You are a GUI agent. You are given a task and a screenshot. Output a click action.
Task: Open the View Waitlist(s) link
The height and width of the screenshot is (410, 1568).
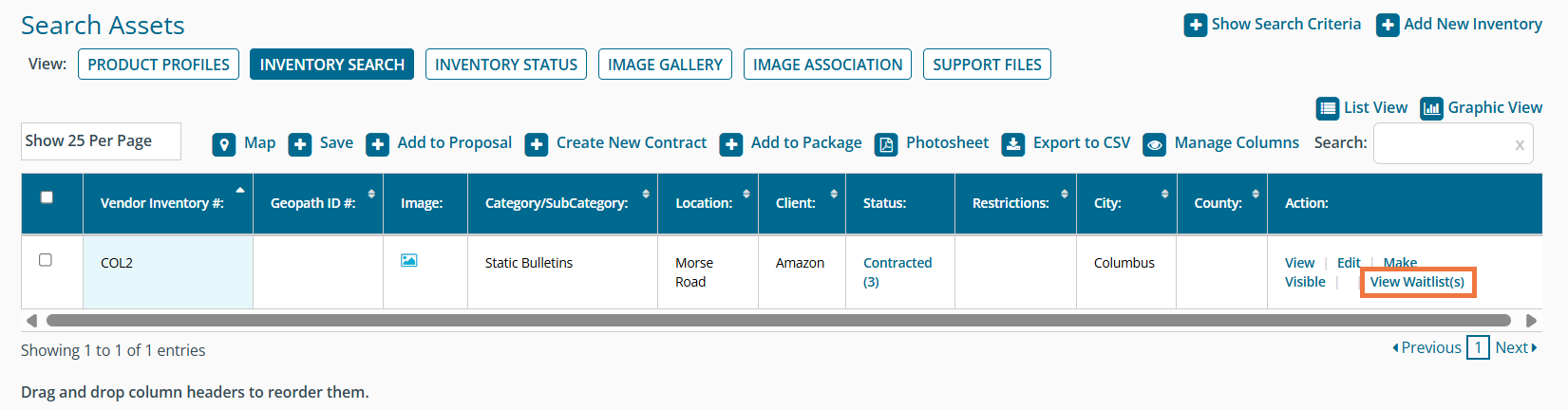pos(1417,282)
